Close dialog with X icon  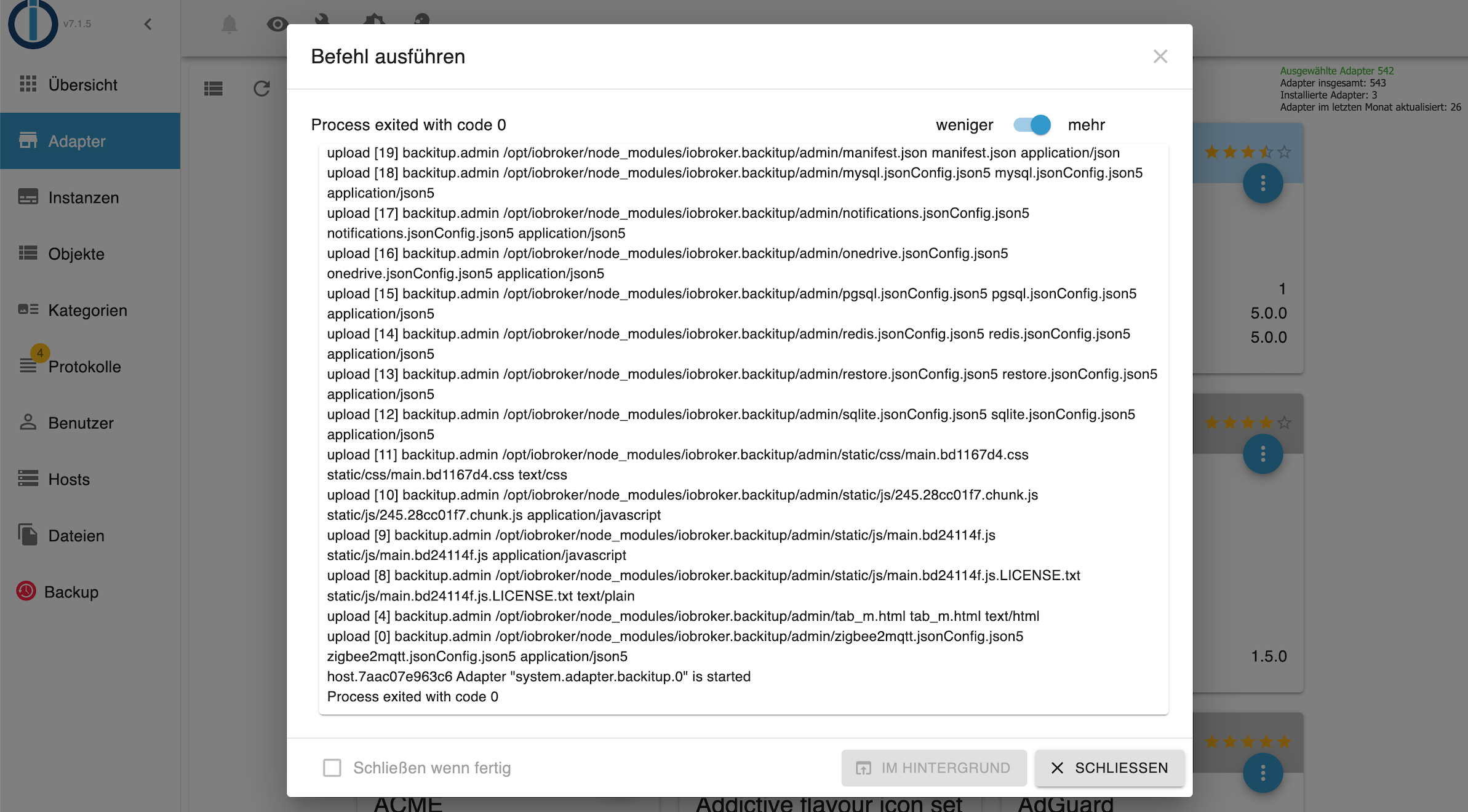point(1160,57)
